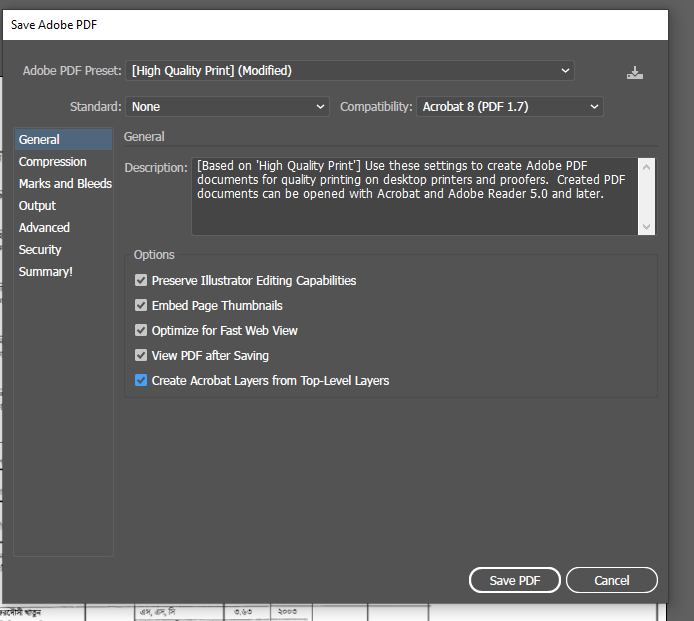The width and height of the screenshot is (694, 621).
Task: Click the Save PDF button
Action: click(x=515, y=580)
